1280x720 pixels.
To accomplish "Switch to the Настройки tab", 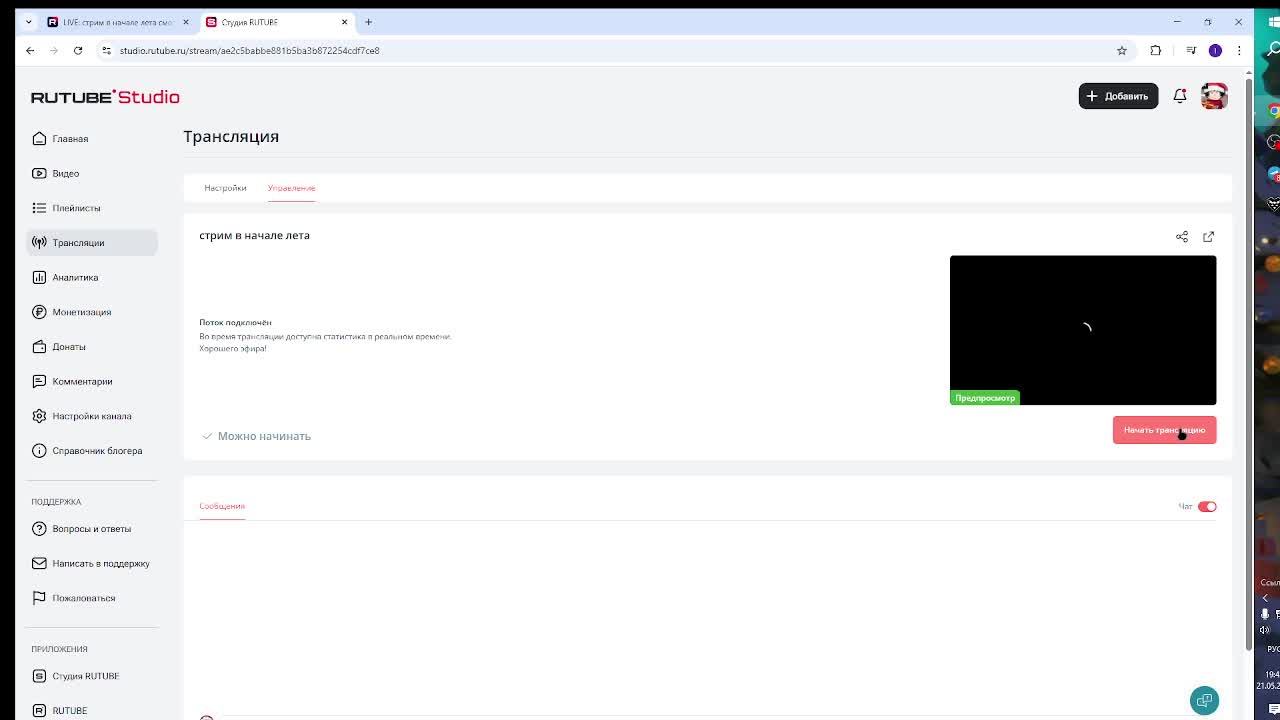I will point(225,188).
